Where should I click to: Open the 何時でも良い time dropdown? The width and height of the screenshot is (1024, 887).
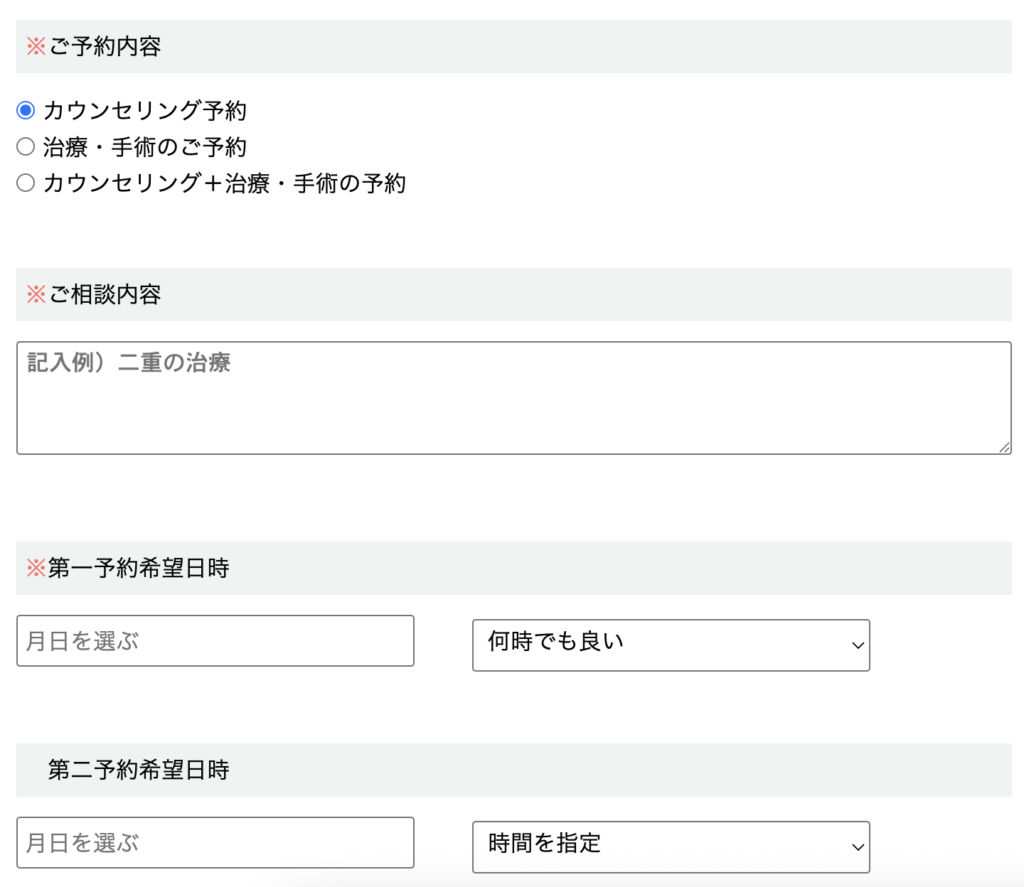pos(670,645)
